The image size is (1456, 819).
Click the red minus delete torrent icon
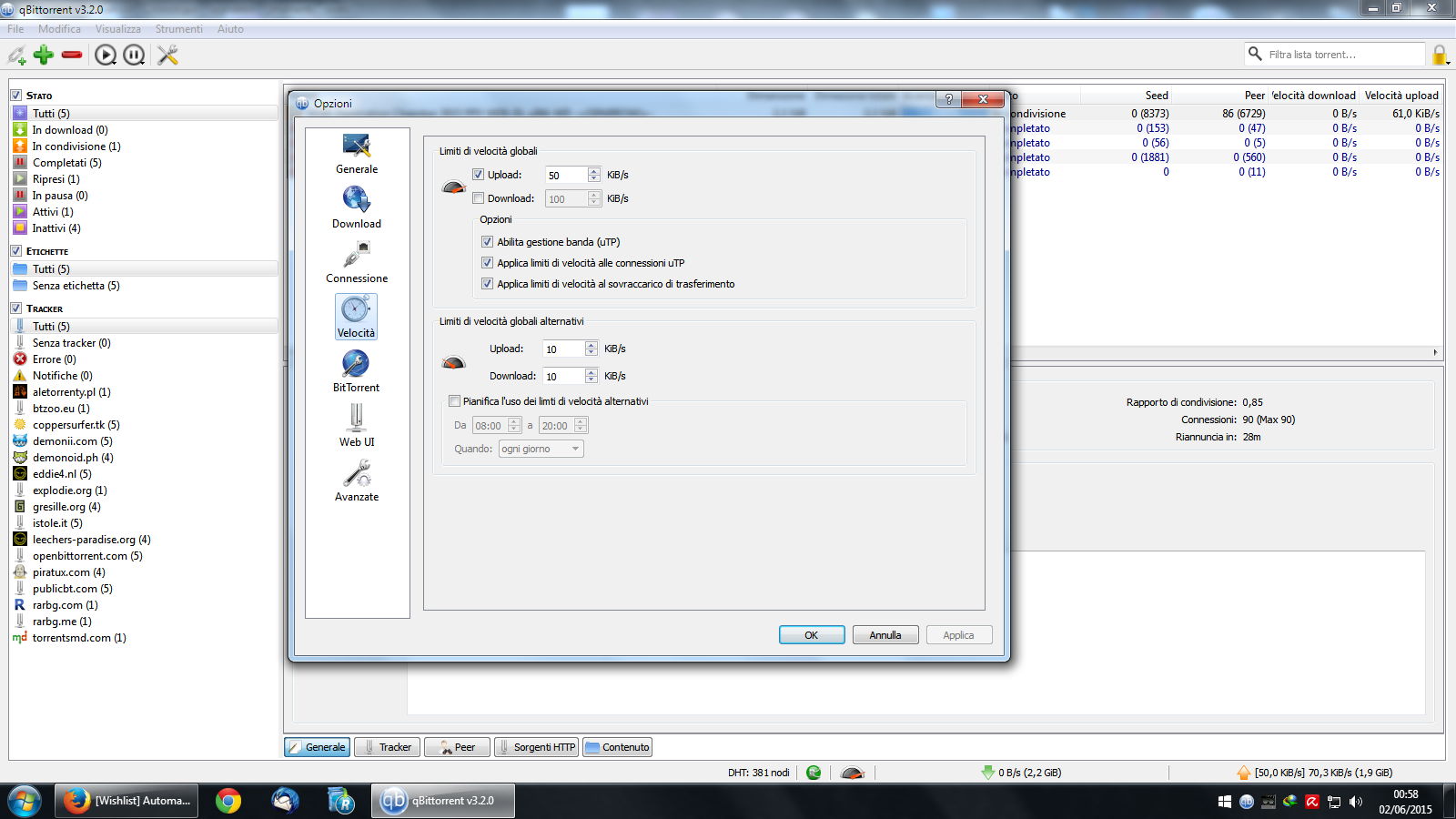(x=72, y=55)
